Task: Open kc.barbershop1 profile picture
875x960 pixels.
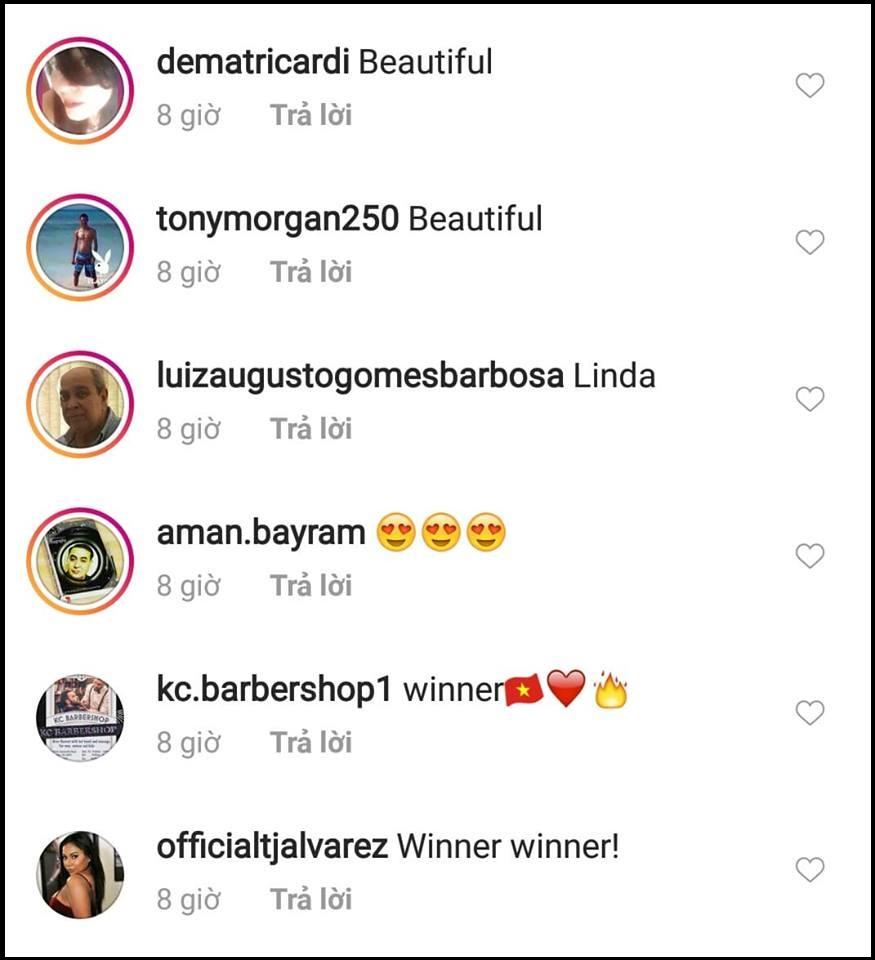Action: (x=80, y=718)
